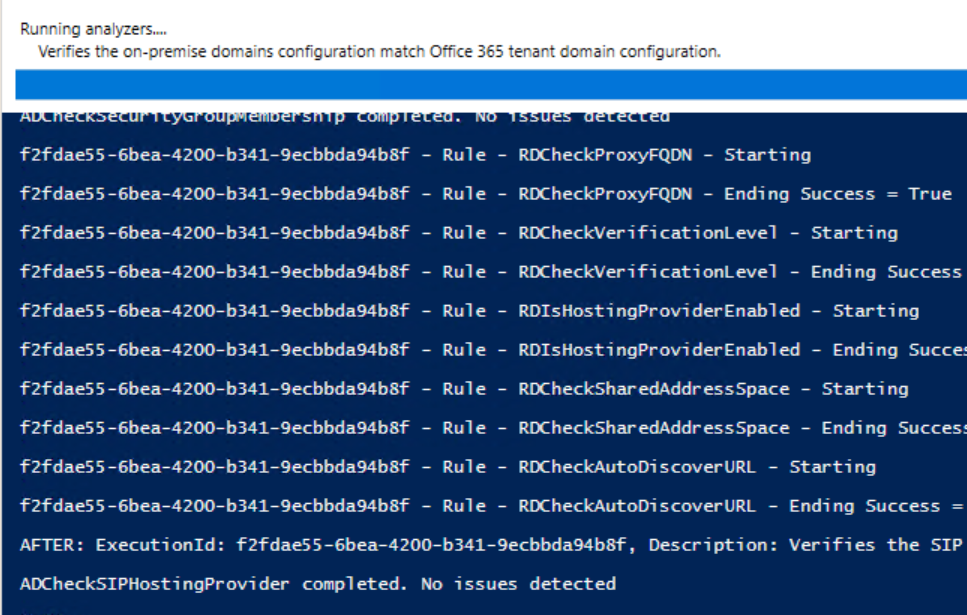
Task: Click "True" on the RDCheckProxyFQDN Ending line
Action: click(929, 194)
